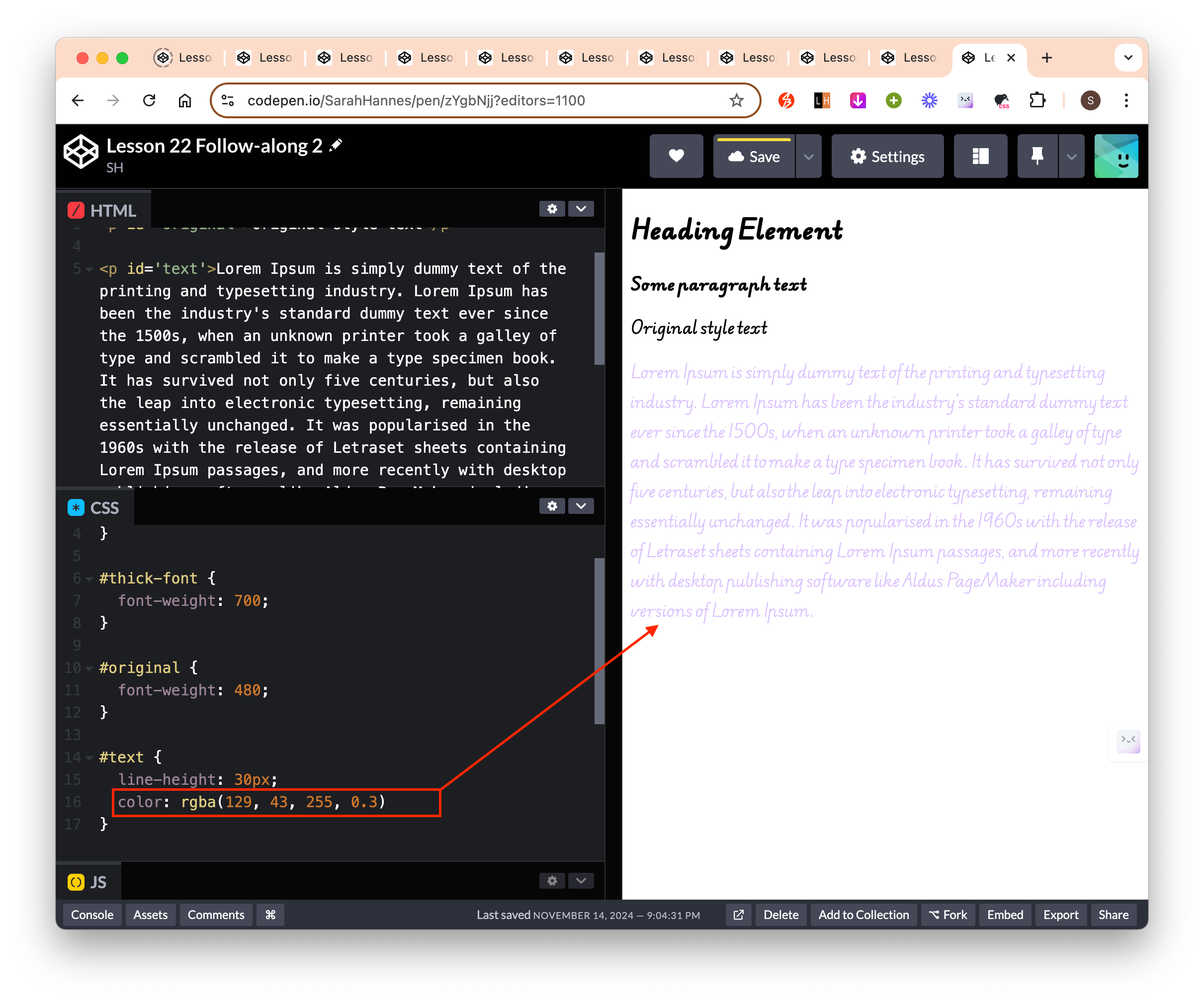Viewport: 1204px width, 1003px height.
Task: Export this pen
Action: tap(1061, 915)
